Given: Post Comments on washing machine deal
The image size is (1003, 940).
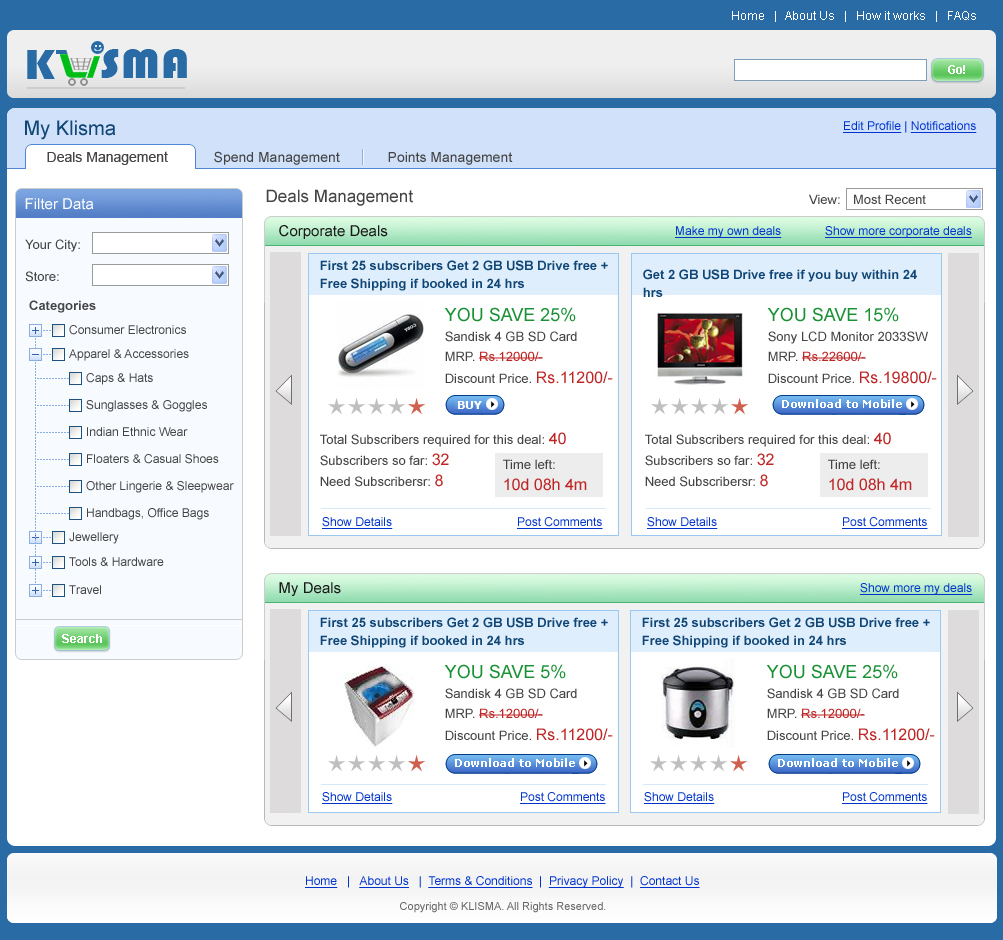Looking at the screenshot, I should [562, 797].
